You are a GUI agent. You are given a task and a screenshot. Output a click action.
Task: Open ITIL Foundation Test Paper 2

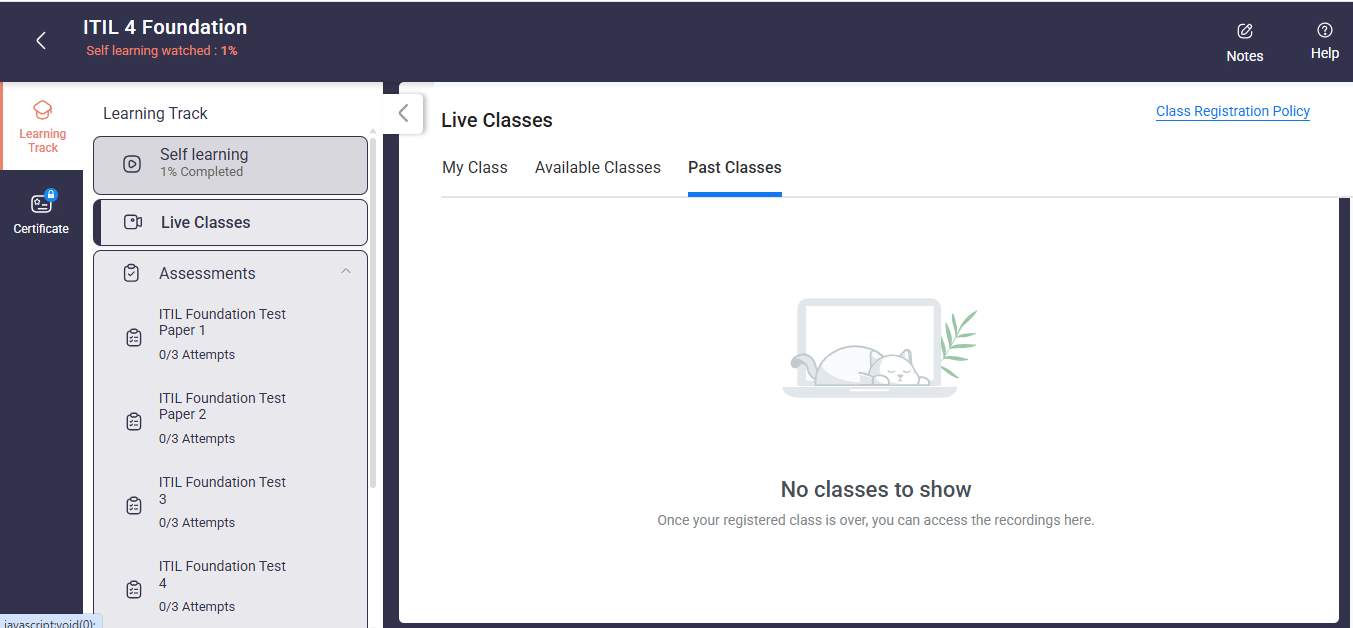tap(222, 406)
